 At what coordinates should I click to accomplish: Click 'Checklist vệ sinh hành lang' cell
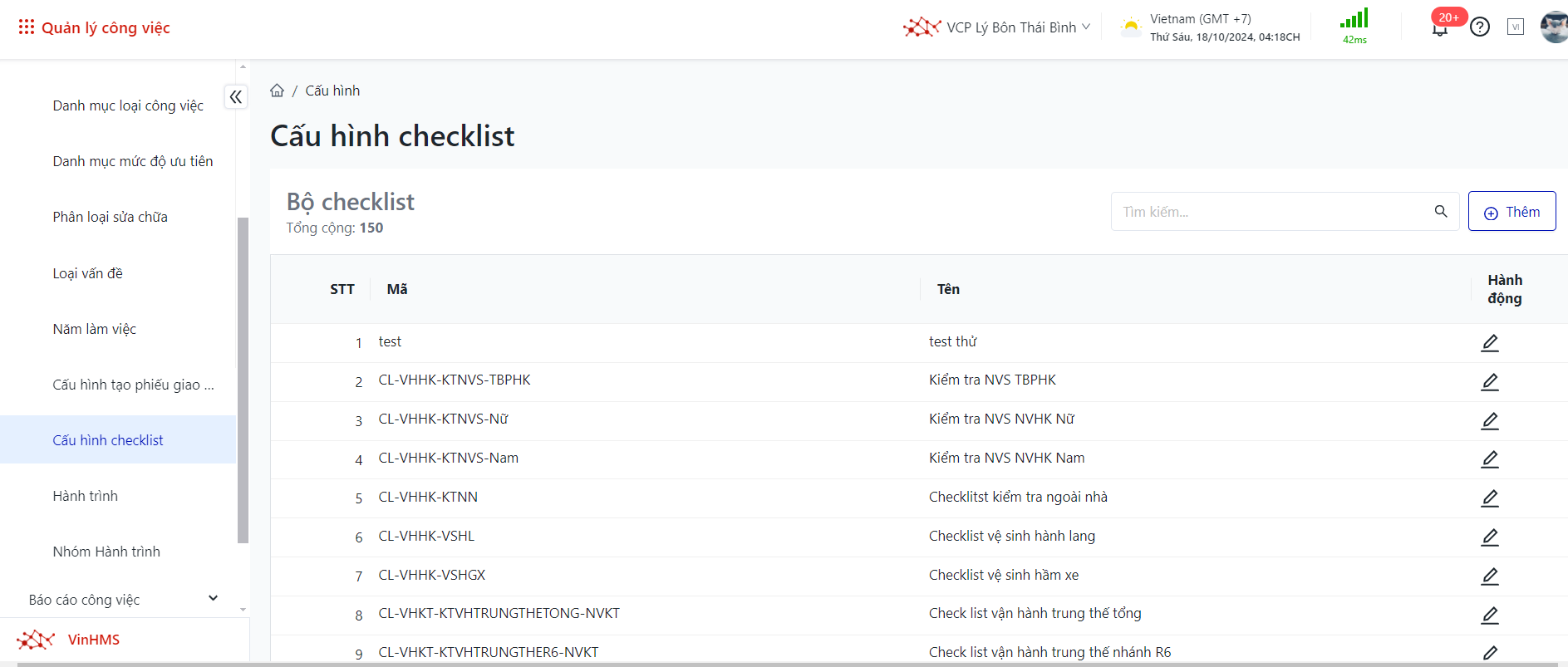1012,536
